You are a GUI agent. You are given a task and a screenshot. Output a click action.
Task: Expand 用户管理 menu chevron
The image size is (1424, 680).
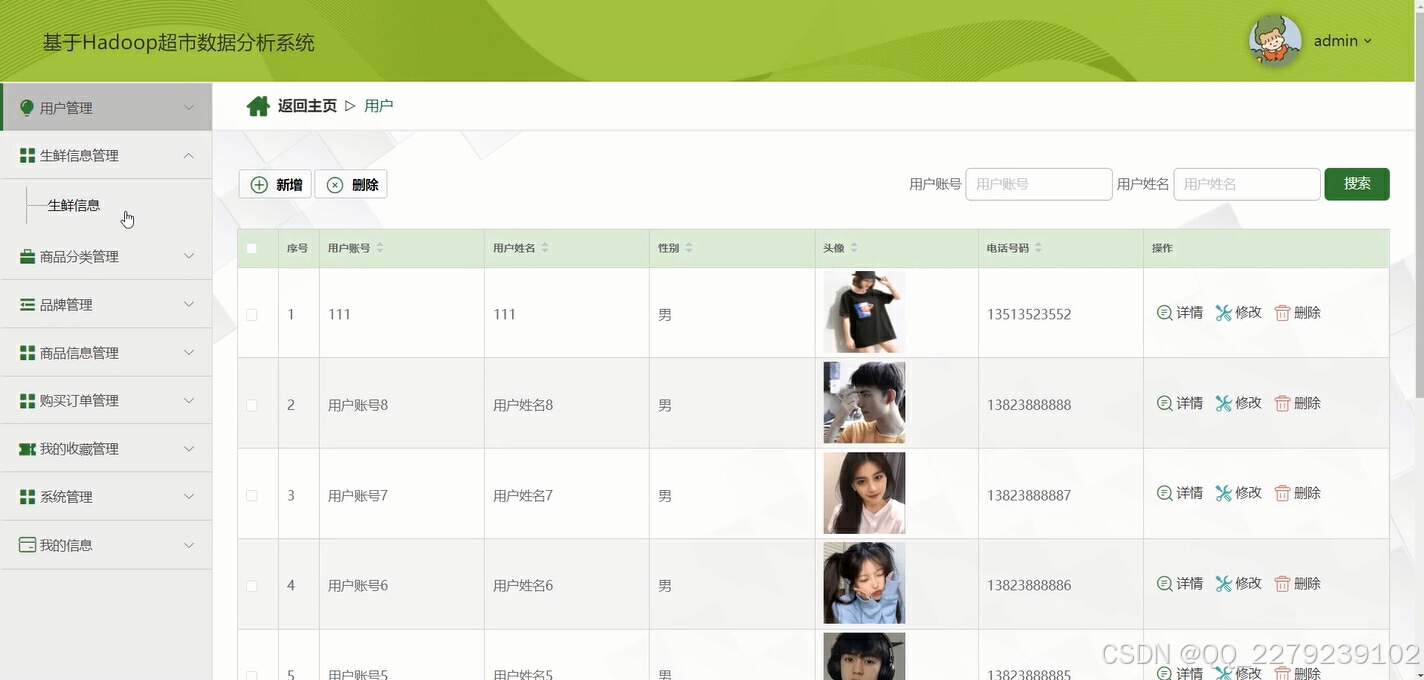(189, 108)
